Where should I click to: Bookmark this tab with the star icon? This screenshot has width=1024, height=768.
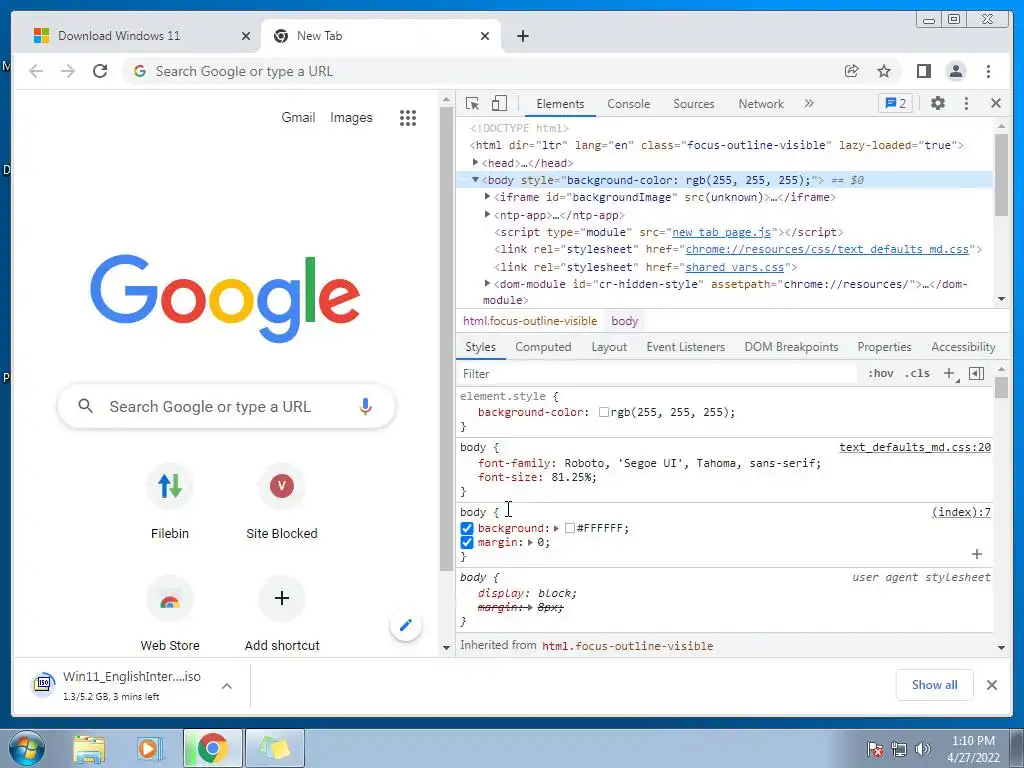click(884, 71)
